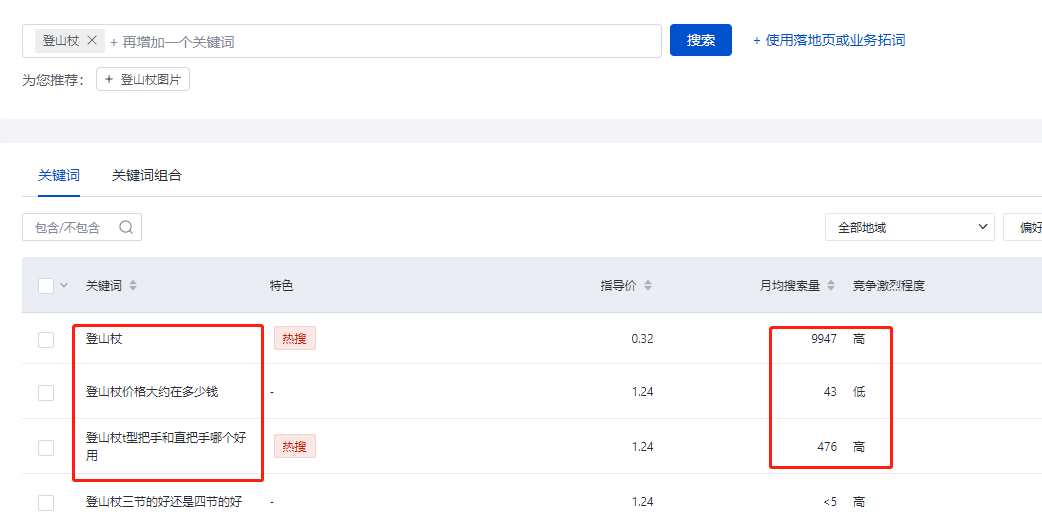The height and width of the screenshot is (522, 1042).
Task: Sort by 指导价 column arrows
Action: [648, 286]
